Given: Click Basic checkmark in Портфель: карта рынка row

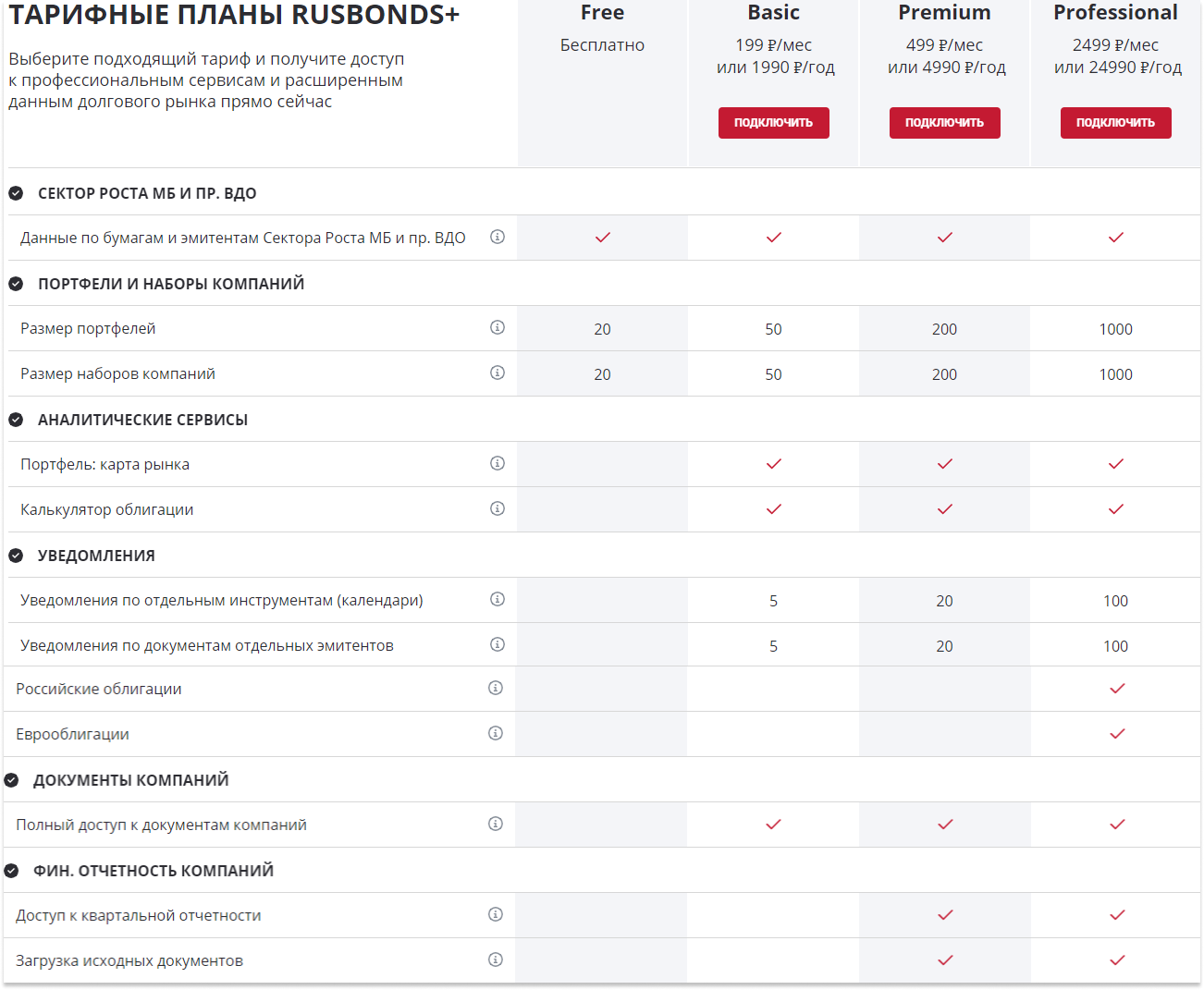Looking at the screenshot, I should click(x=774, y=464).
